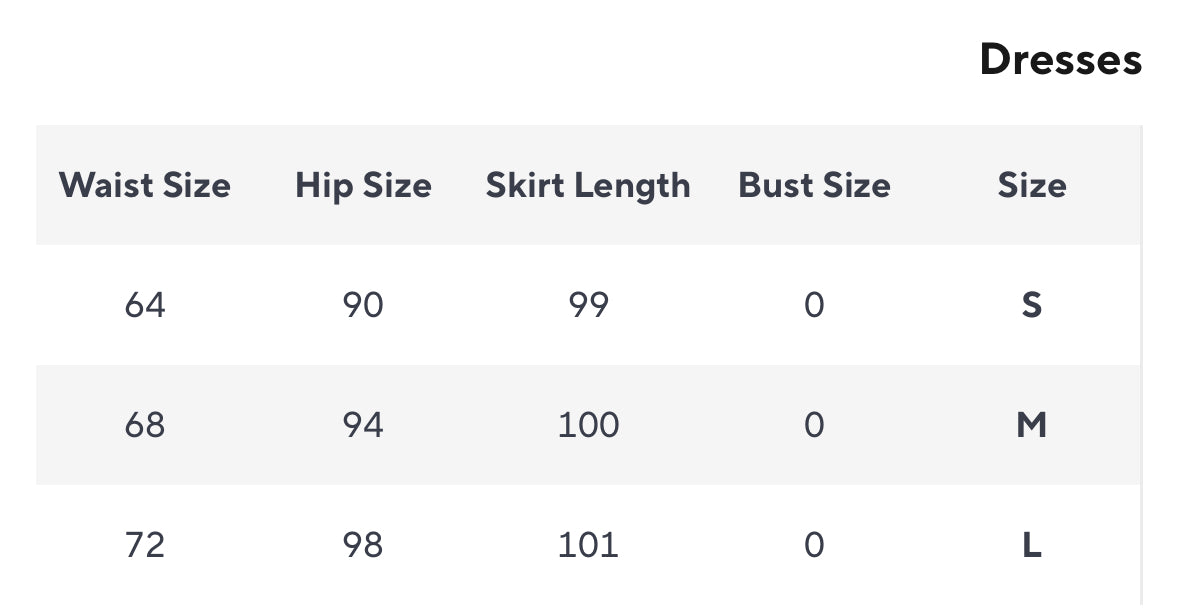The width and height of the screenshot is (1179, 613).
Task: Click the Bust Size column header
Action: tap(814, 185)
